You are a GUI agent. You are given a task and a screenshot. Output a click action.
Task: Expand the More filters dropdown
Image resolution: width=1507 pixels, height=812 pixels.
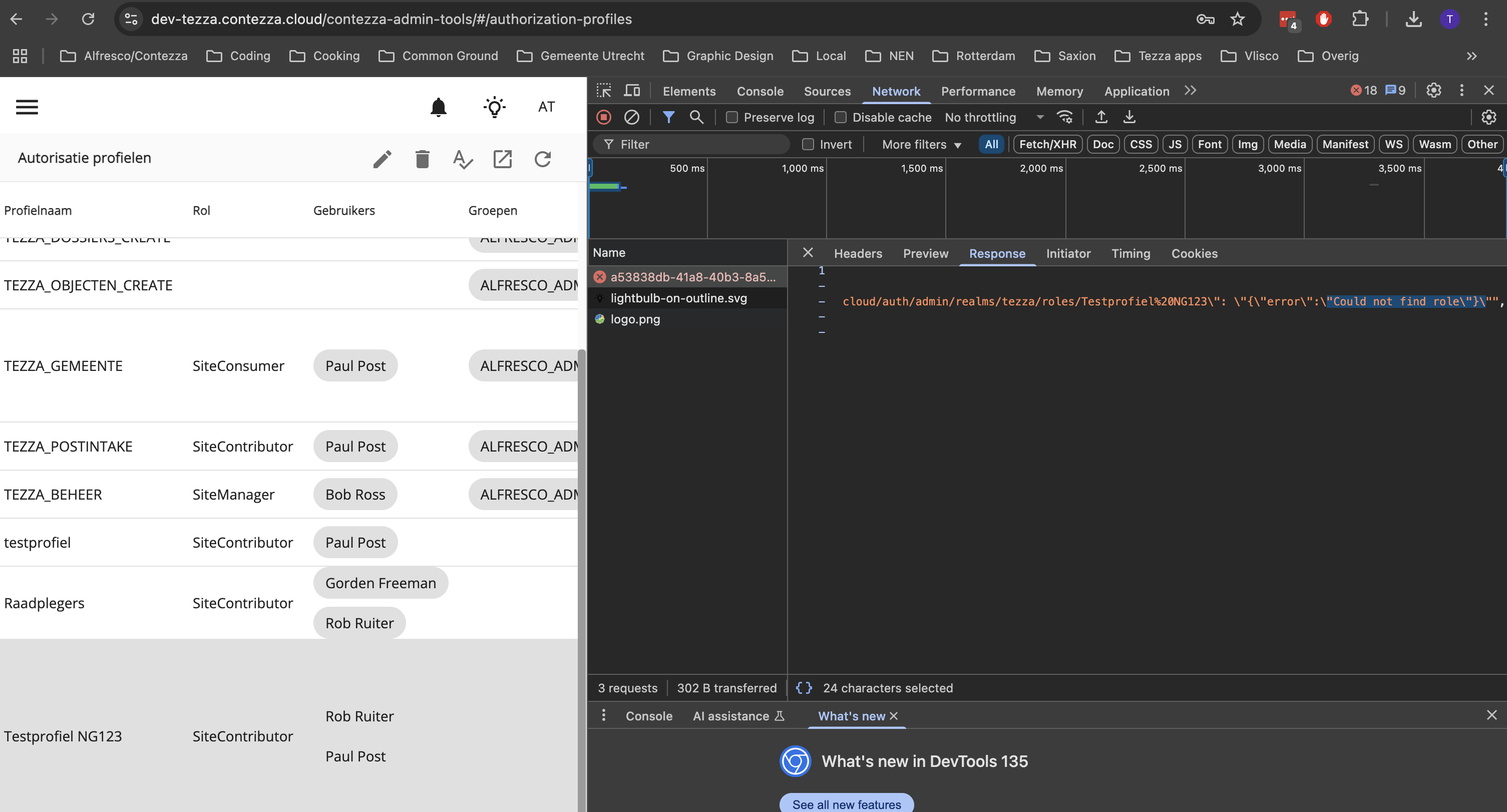921,145
